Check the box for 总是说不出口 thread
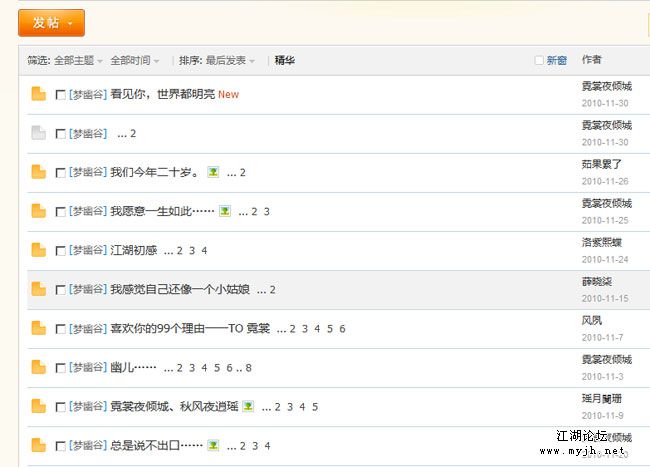Image resolution: width=650 pixels, height=467 pixels. (61, 446)
